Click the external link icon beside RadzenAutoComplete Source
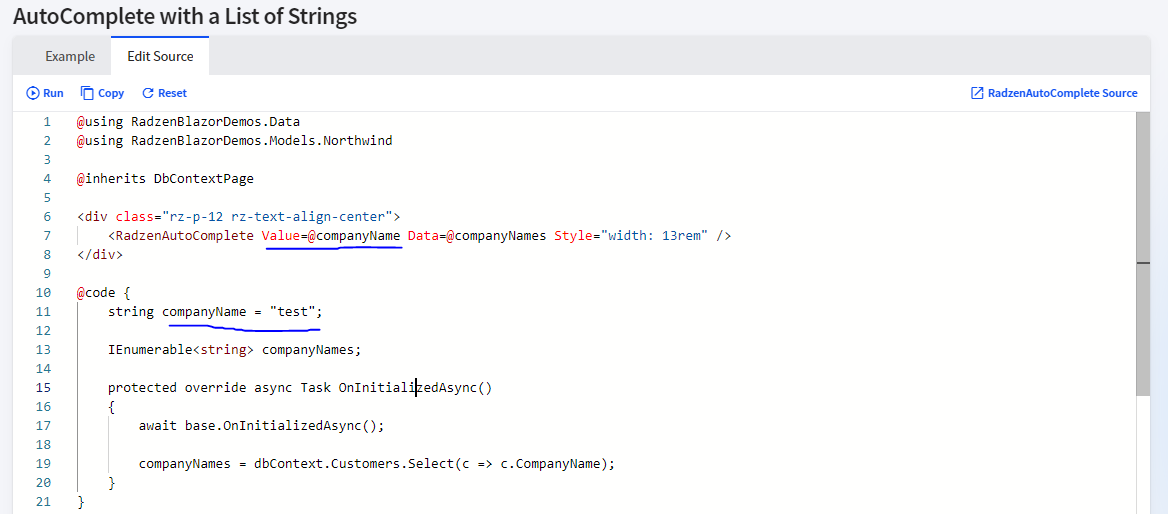This screenshot has width=1168, height=514. point(977,93)
